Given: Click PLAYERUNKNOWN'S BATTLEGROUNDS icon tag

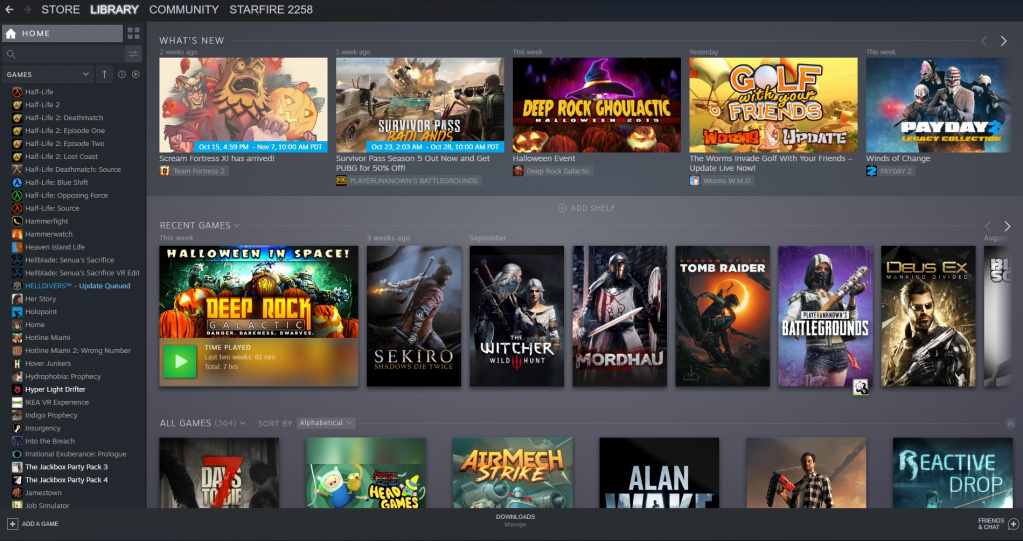Looking at the screenshot, I should (x=341, y=181).
